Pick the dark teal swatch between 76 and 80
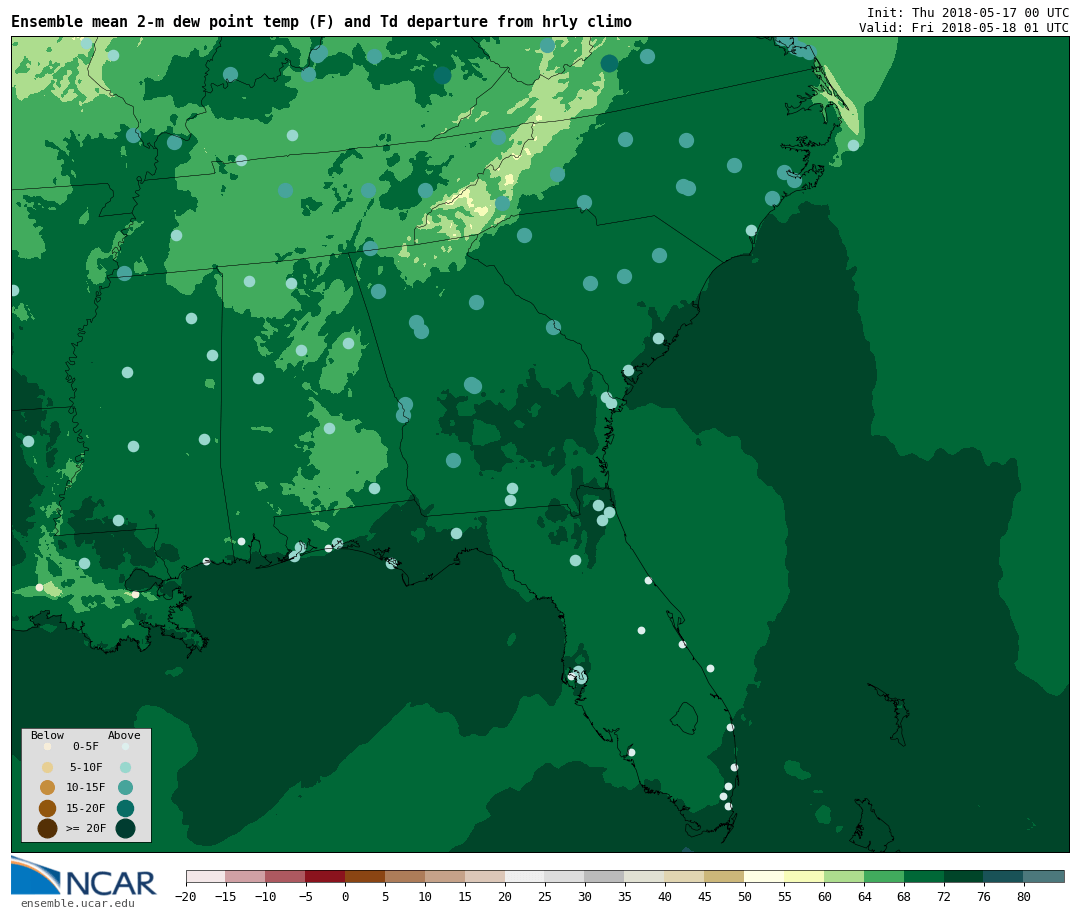 point(1004,876)
